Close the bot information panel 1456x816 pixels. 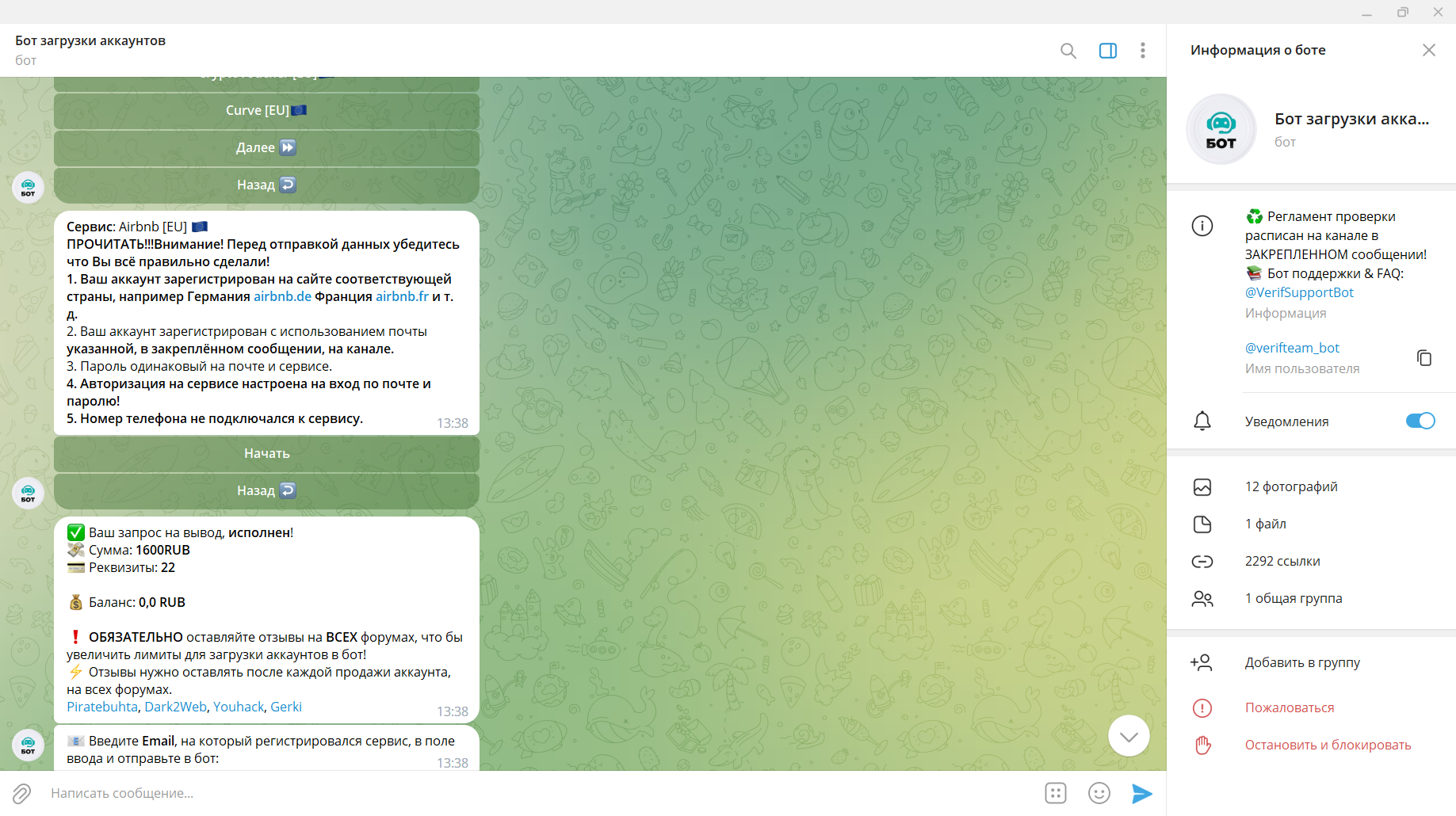click(x=1428, y=50)
